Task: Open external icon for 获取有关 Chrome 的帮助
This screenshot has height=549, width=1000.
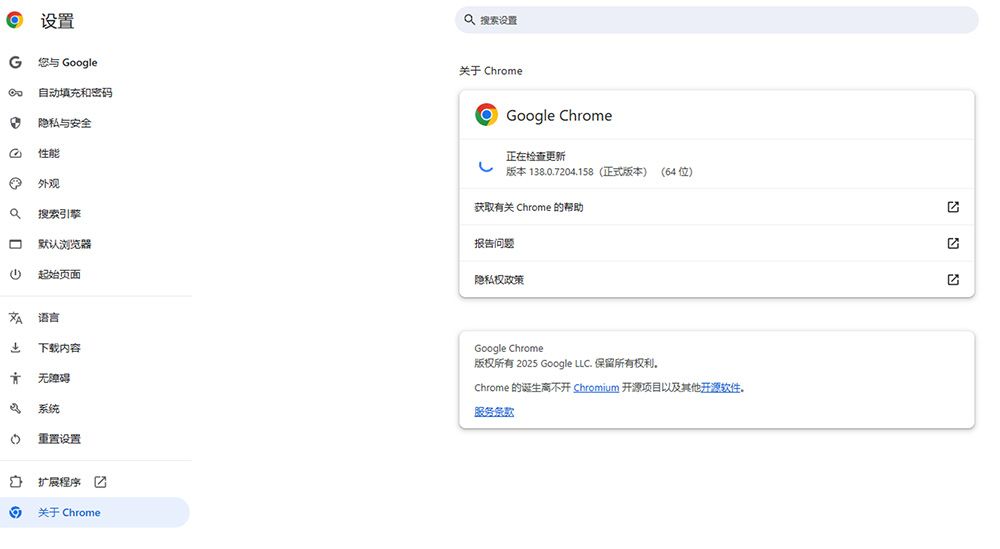Action: tap(953, 207)
